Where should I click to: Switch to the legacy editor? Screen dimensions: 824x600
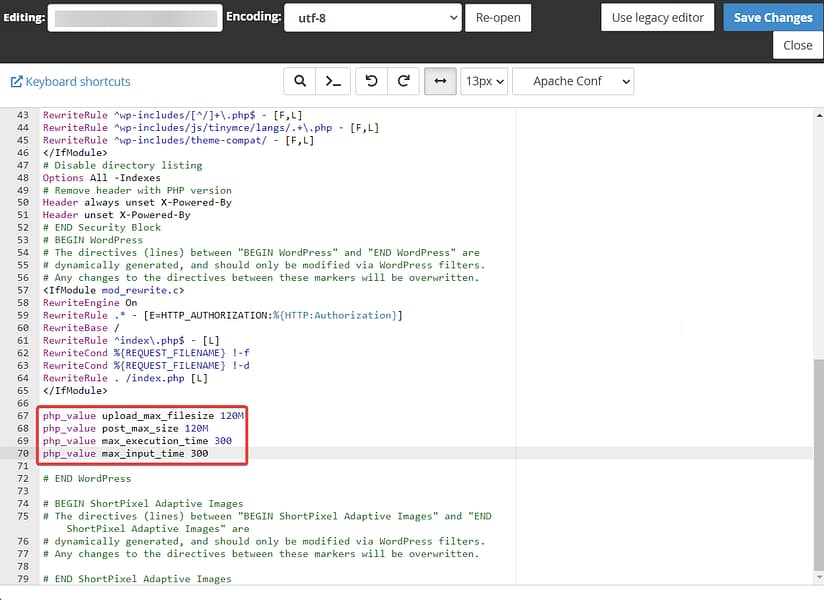(x=657, y=17)
